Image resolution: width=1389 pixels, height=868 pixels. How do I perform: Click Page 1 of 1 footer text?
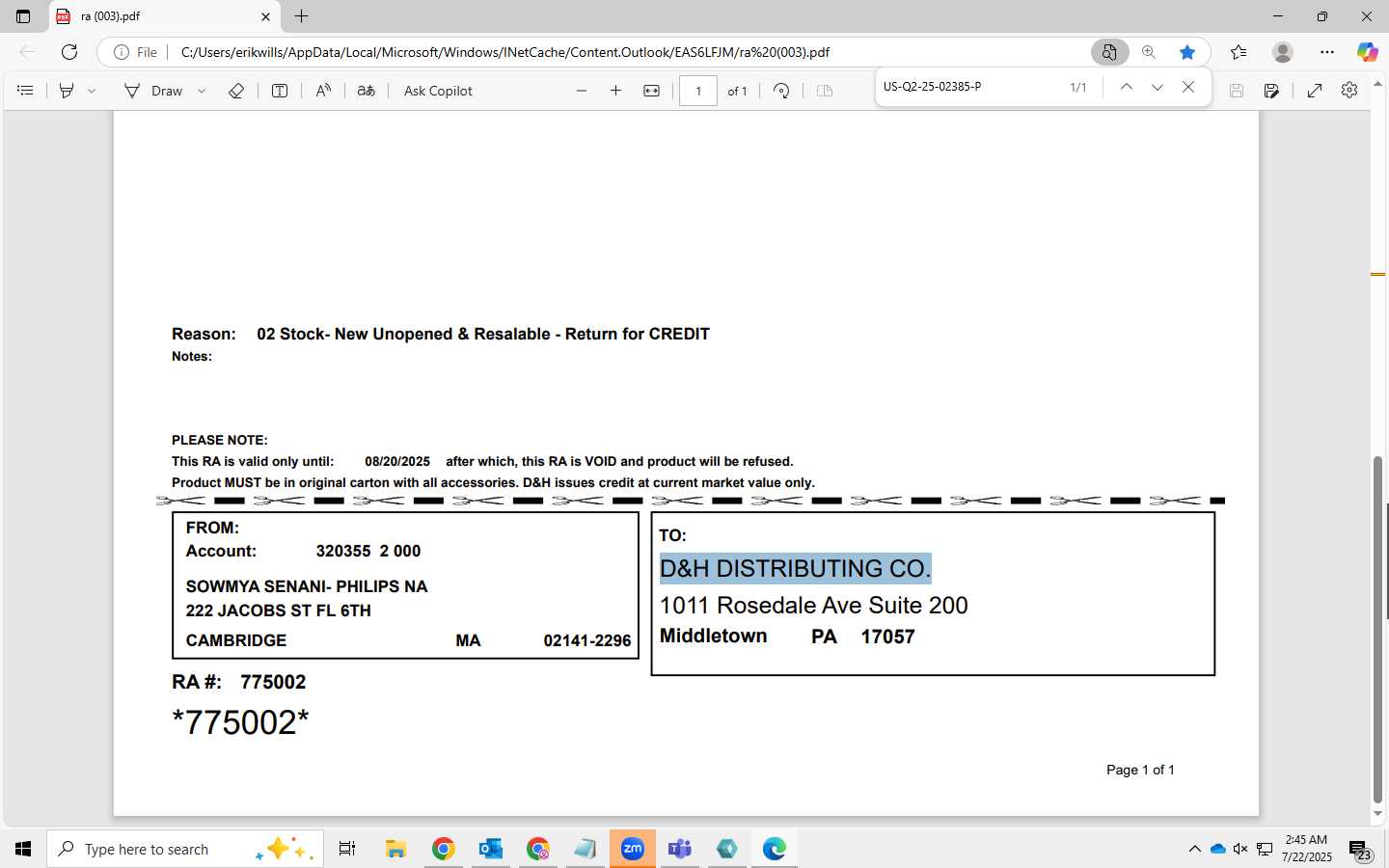point(1140,770)
